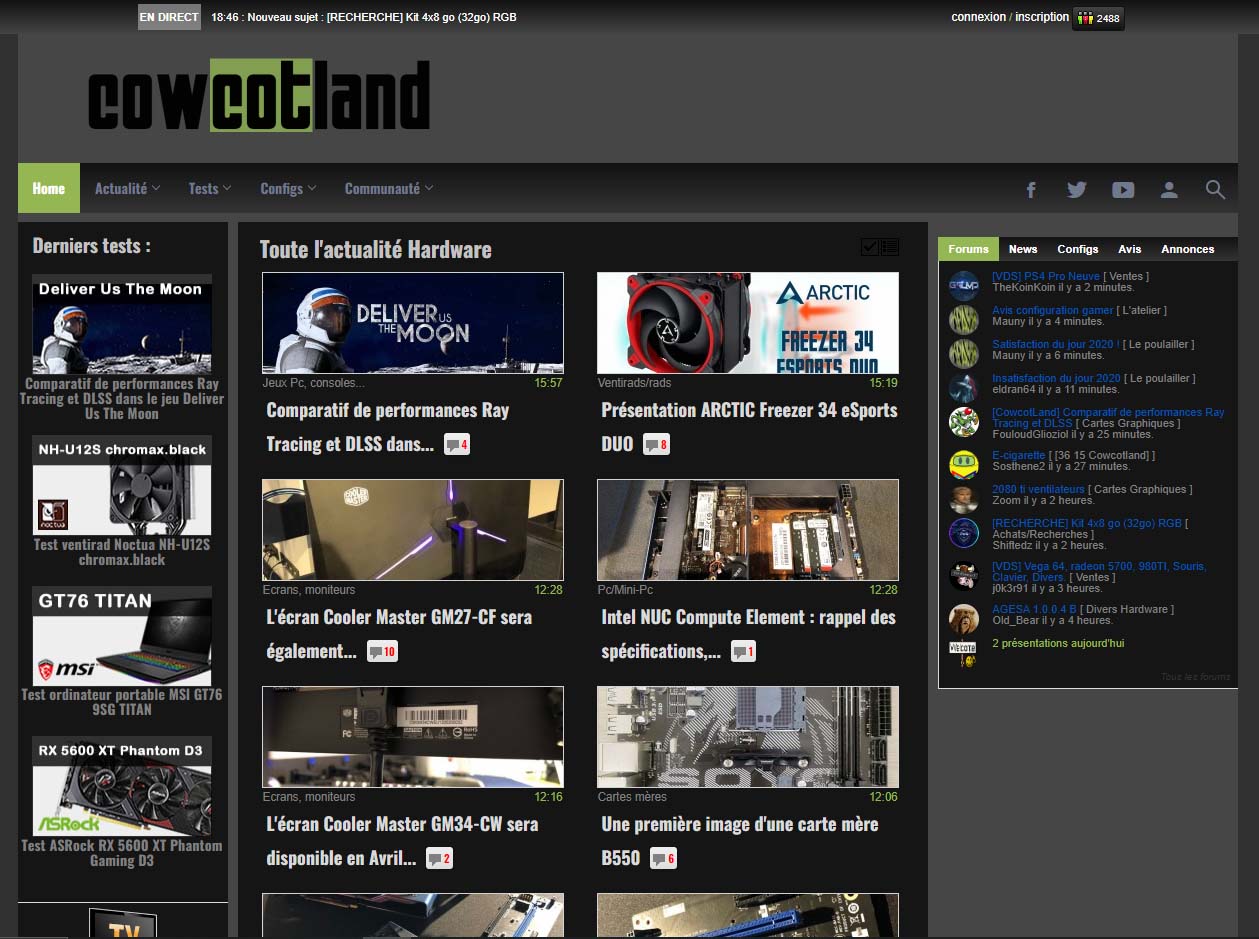The height and width of the screenshot is (939, 1259).
Task: Open E-cigarette forum topic
Action: [x=1018, y=455]
